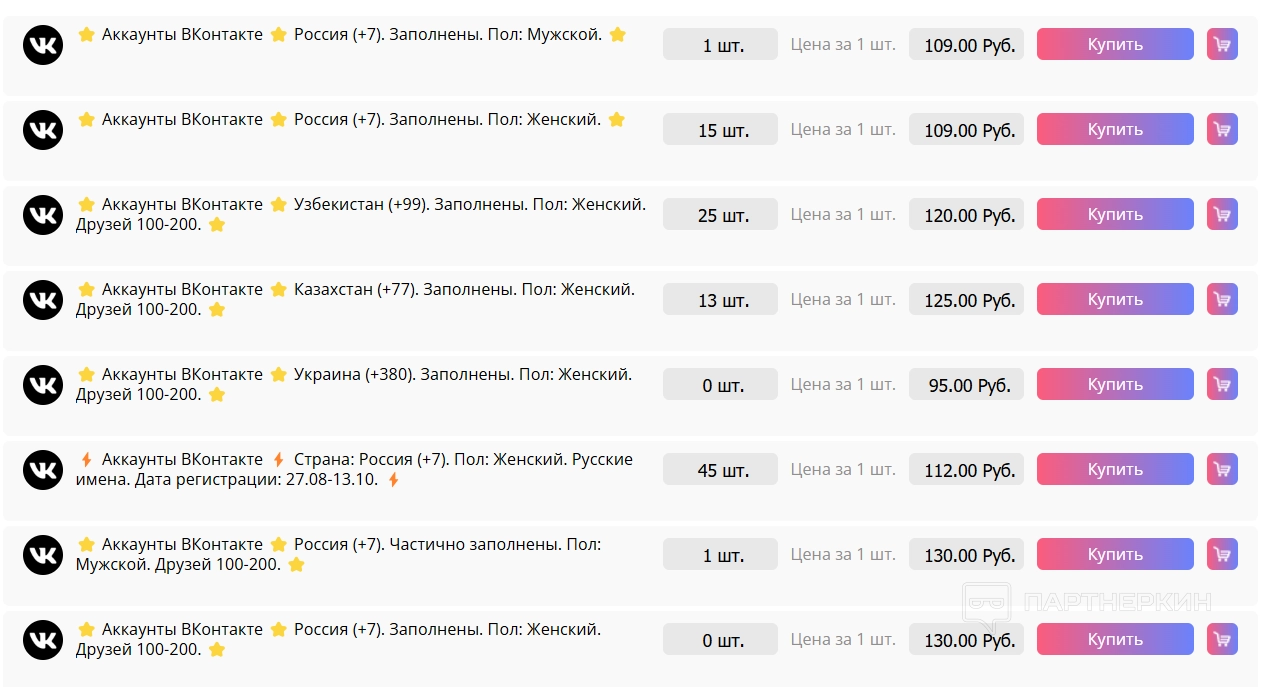Add the Russia male 109.00 Руб. listing to cart
The image size is (1263, 687).
click(x=1222, y=44)
